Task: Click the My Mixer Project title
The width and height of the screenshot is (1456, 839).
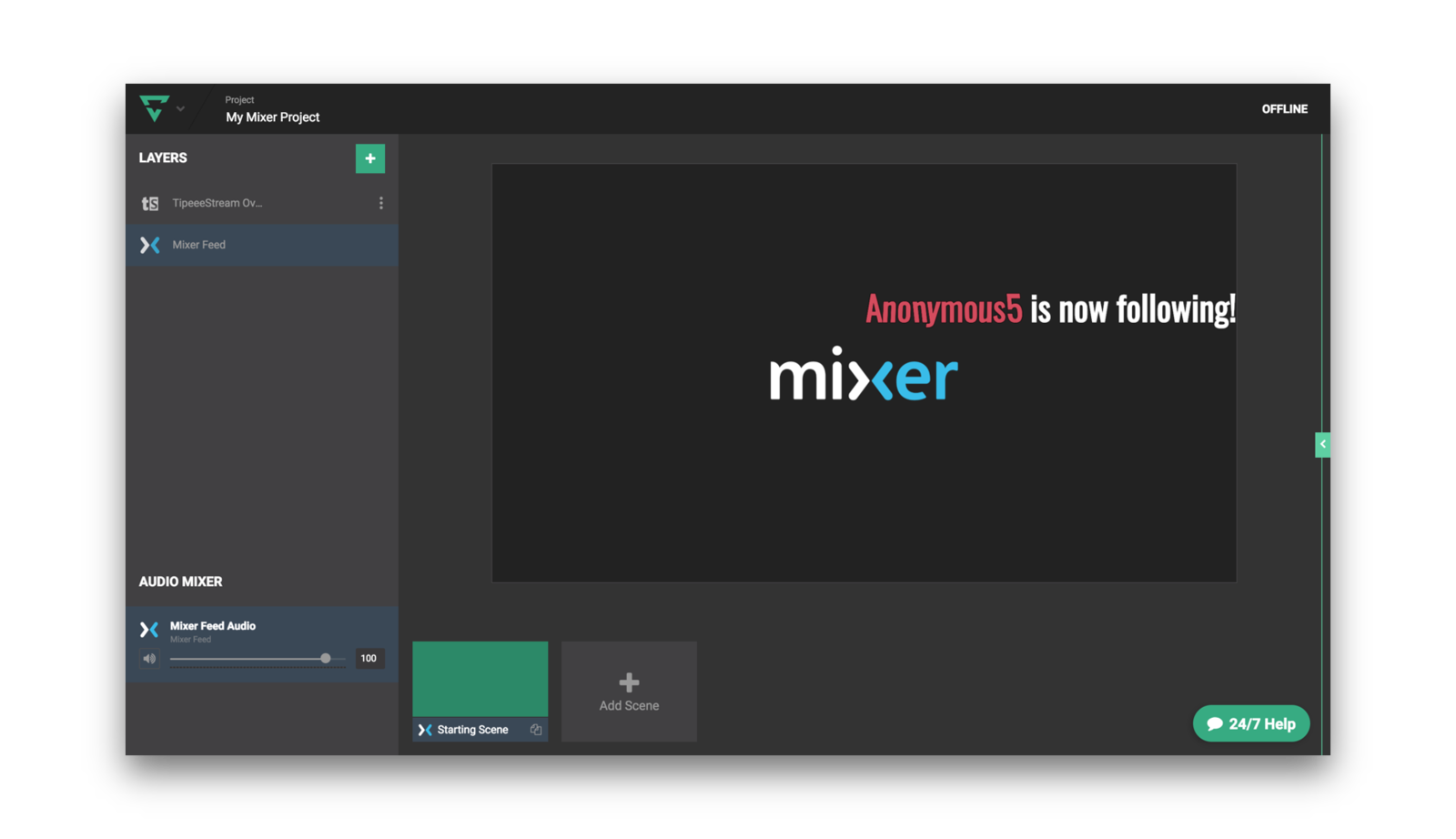Action: [273, 117]
